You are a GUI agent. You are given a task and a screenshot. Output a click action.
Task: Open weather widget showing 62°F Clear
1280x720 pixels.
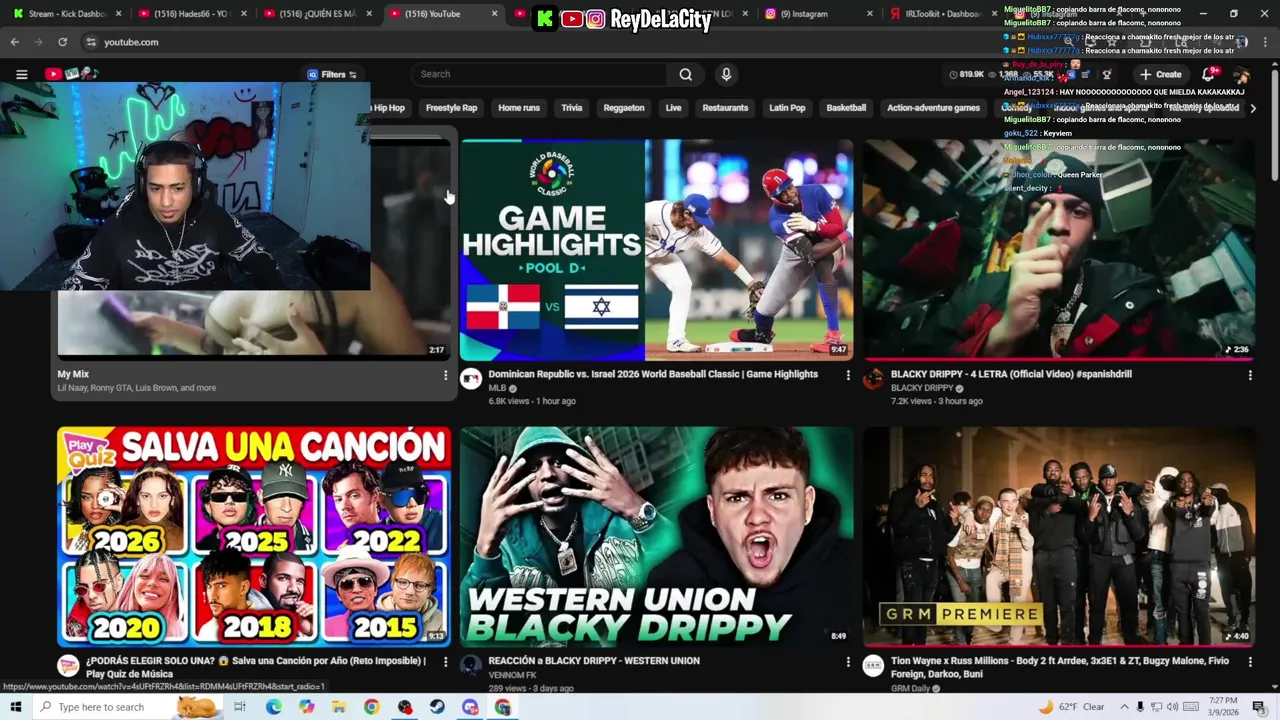coord(1071,707)
